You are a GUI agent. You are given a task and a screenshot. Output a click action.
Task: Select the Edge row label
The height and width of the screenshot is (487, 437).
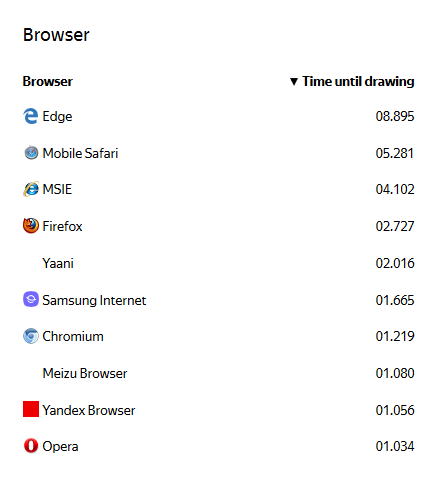[57, 116]
